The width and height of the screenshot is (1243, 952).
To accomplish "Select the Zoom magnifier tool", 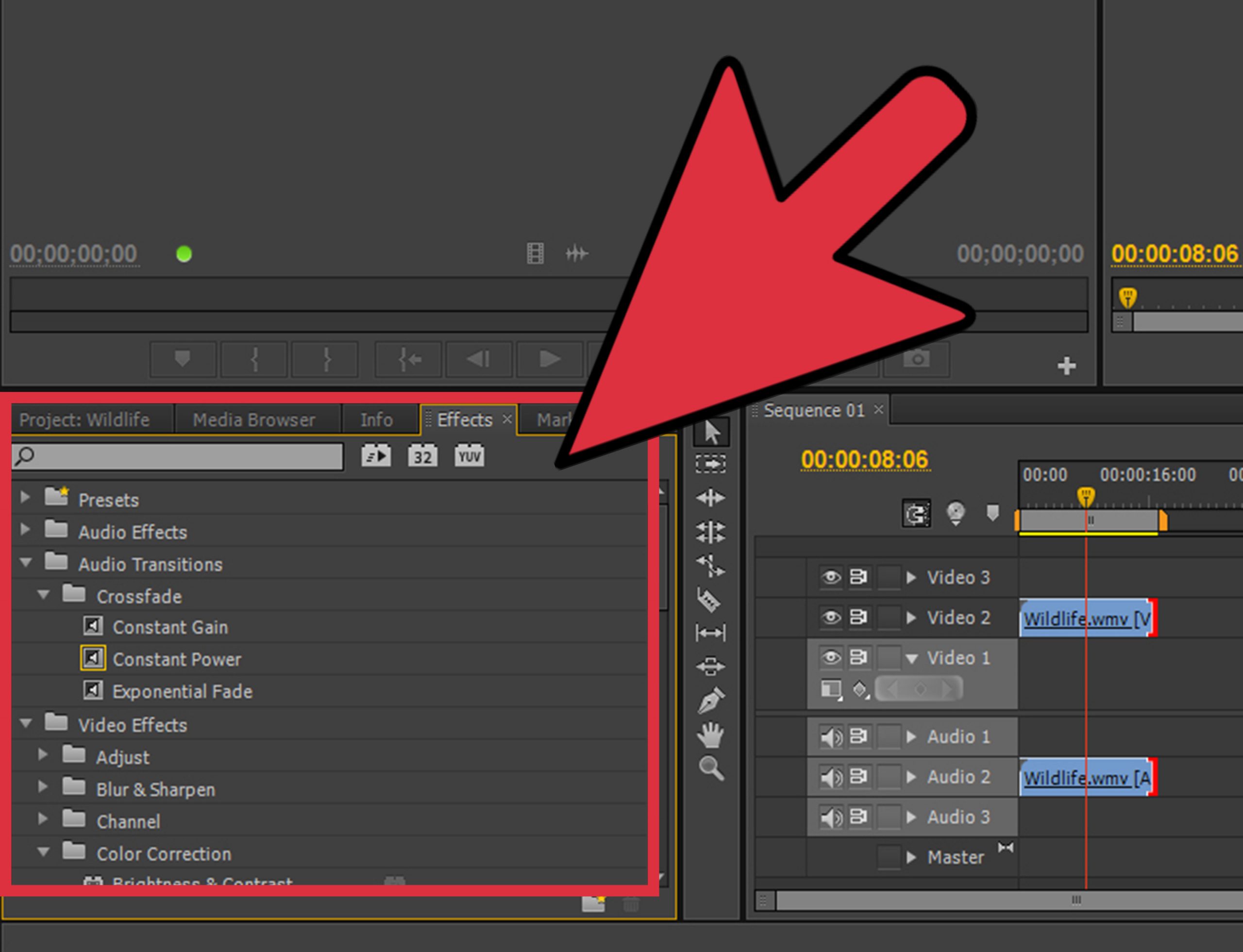I will [711, 768].
